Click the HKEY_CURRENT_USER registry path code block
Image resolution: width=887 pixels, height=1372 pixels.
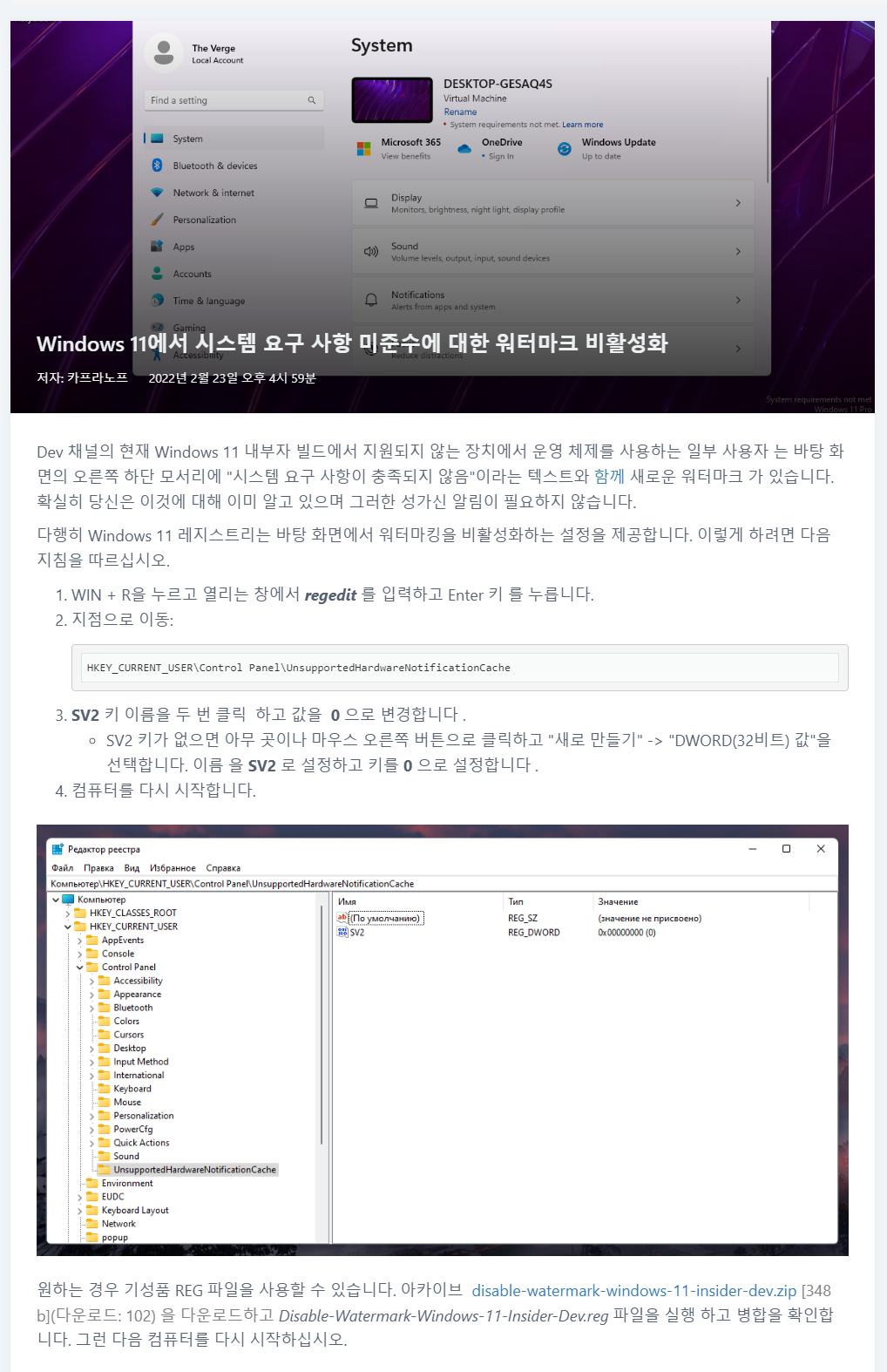tap(459, 668)
